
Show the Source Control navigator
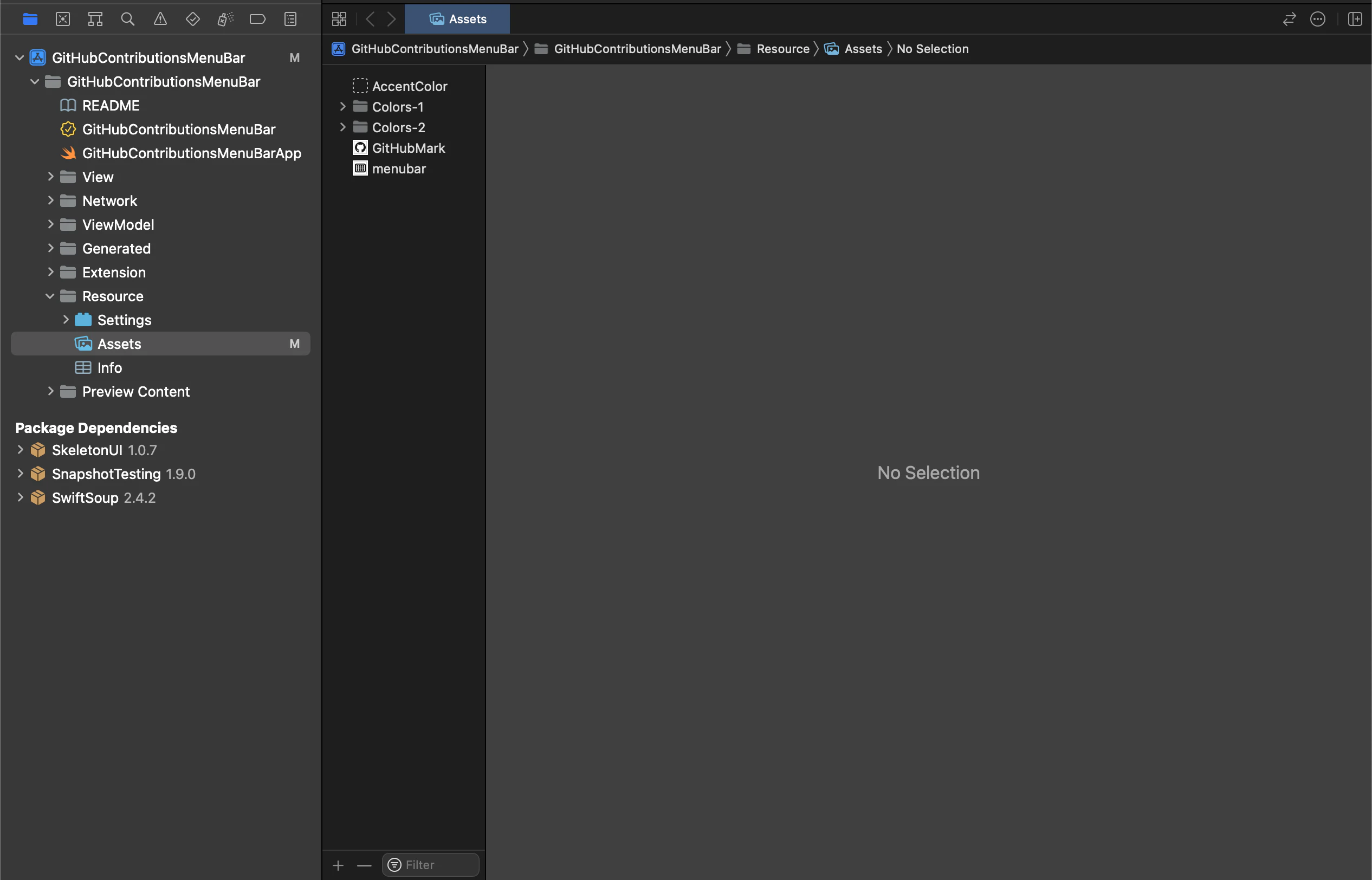tap(63, 19)
